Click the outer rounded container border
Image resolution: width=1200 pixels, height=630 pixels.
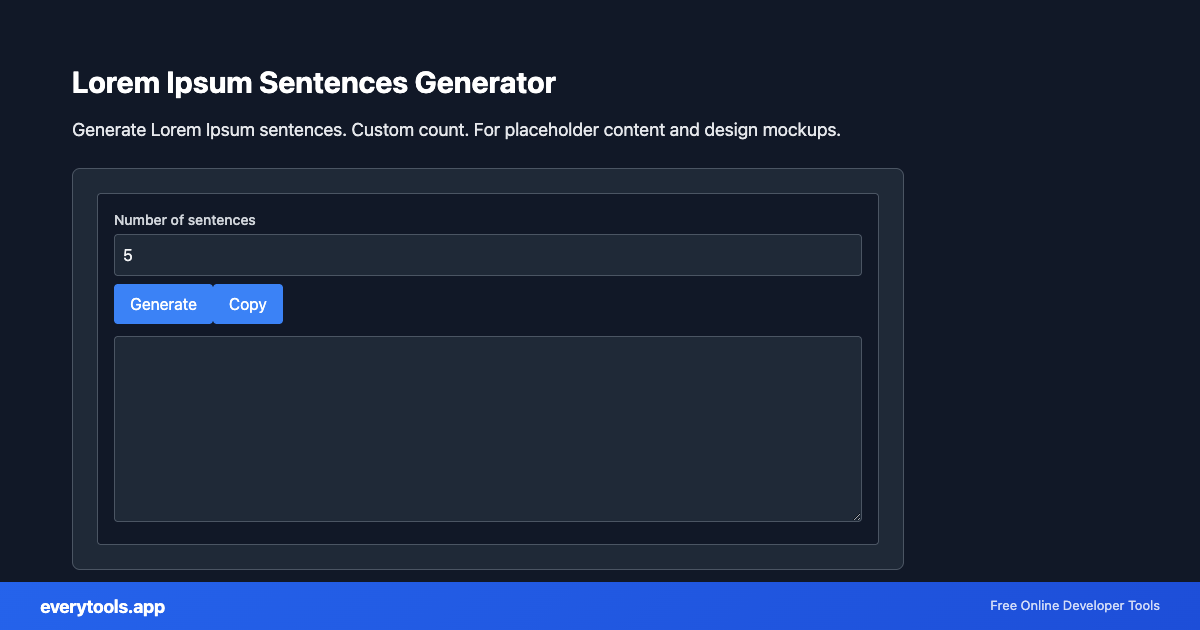(487, 171)
